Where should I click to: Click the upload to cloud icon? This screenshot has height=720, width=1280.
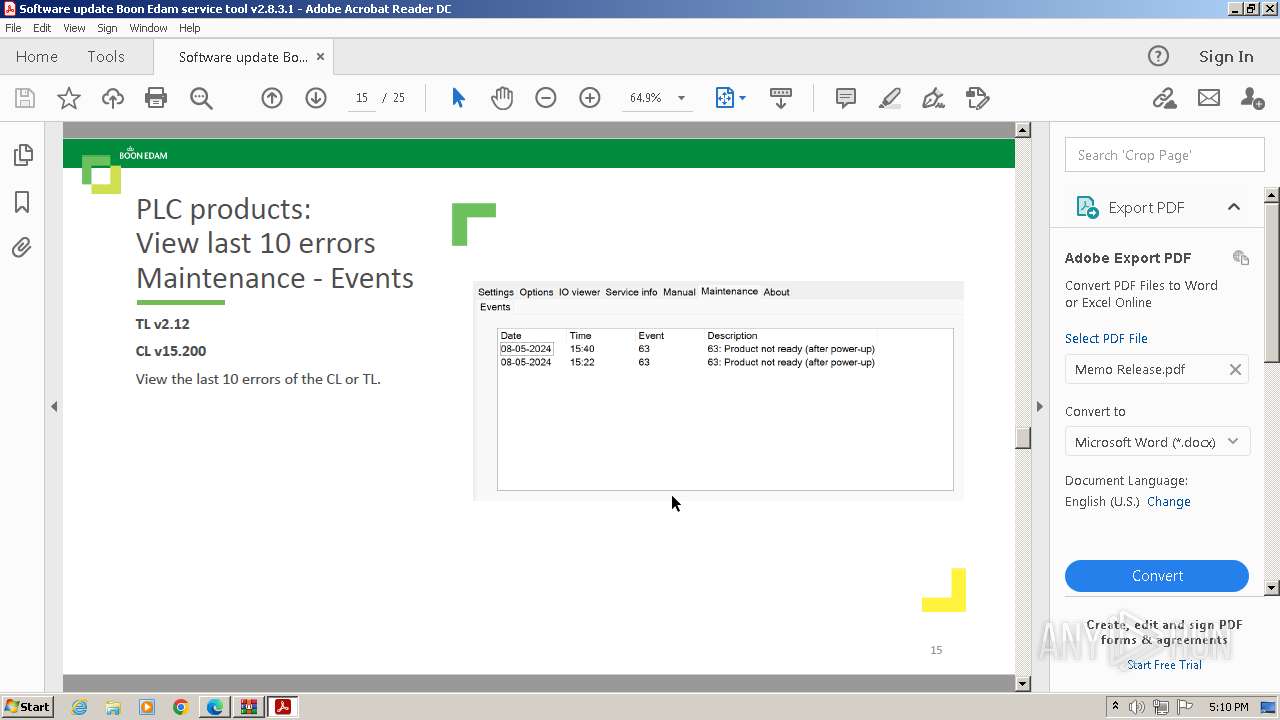[x=113, y=98]
